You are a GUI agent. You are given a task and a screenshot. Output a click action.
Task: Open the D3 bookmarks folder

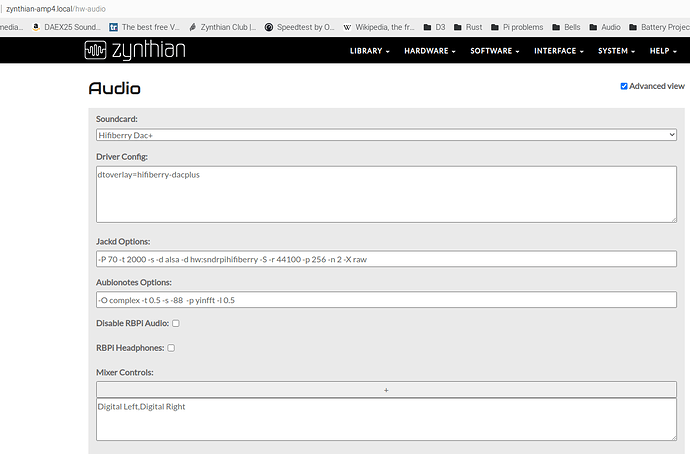(x=434, y=27)
